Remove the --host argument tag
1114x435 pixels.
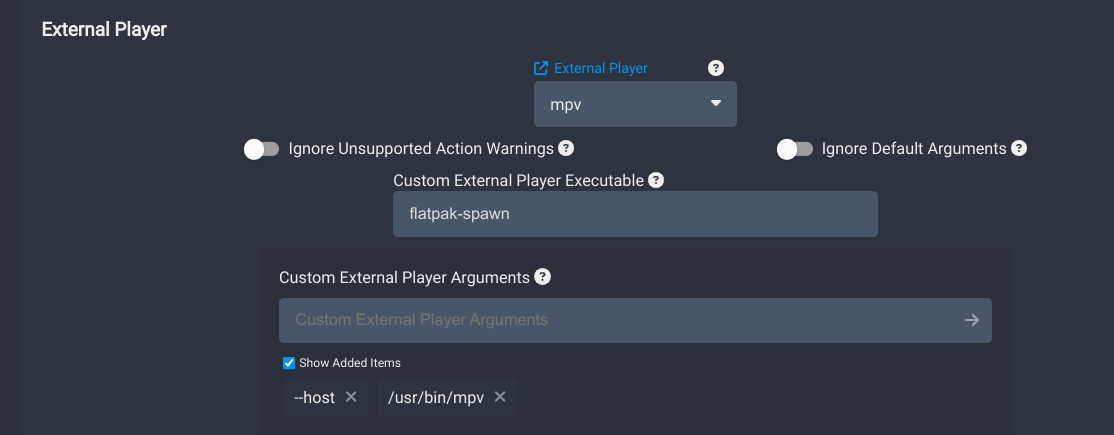click(351, 397)
